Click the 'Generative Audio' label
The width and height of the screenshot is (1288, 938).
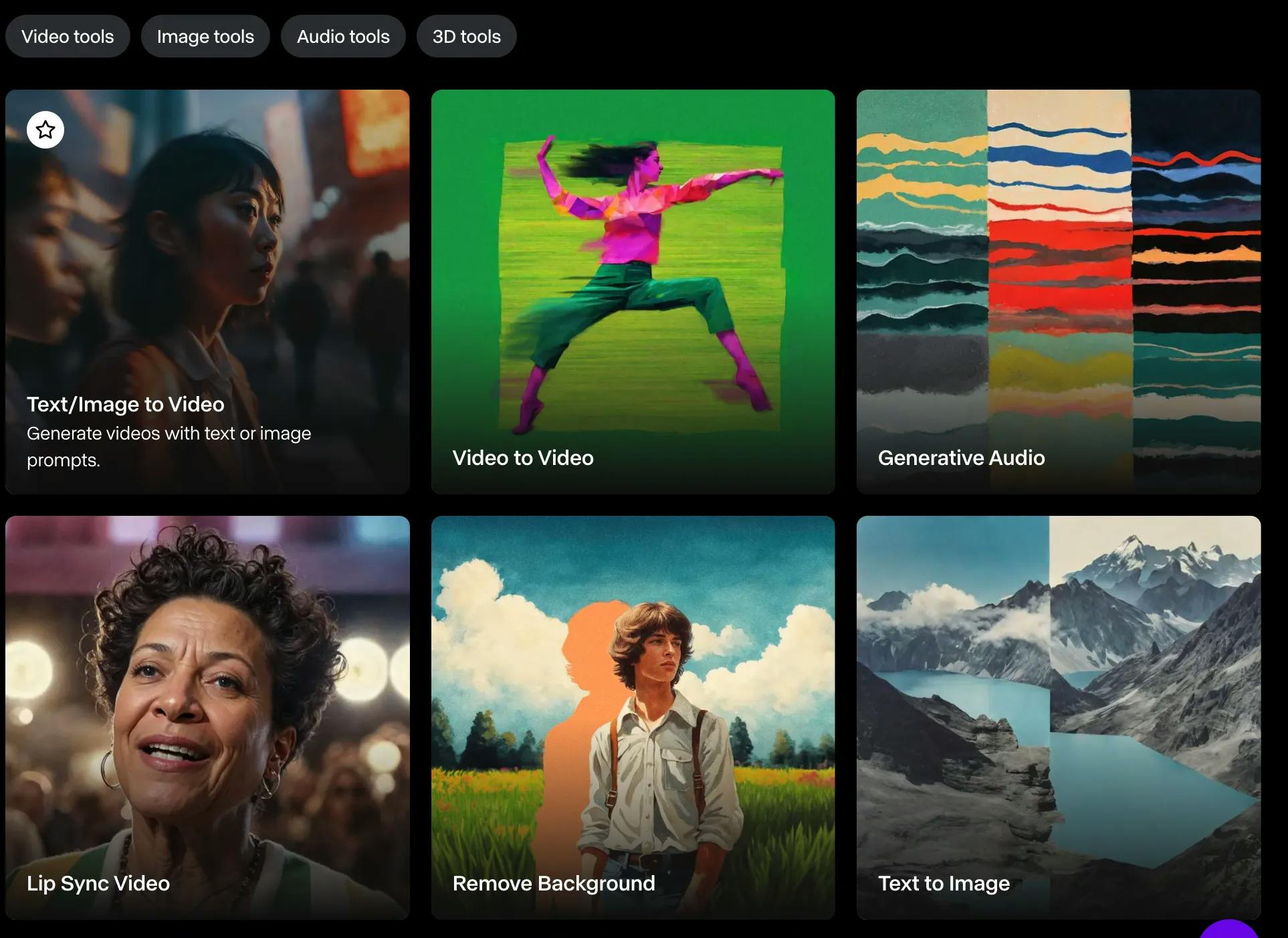tap(961, 458)
